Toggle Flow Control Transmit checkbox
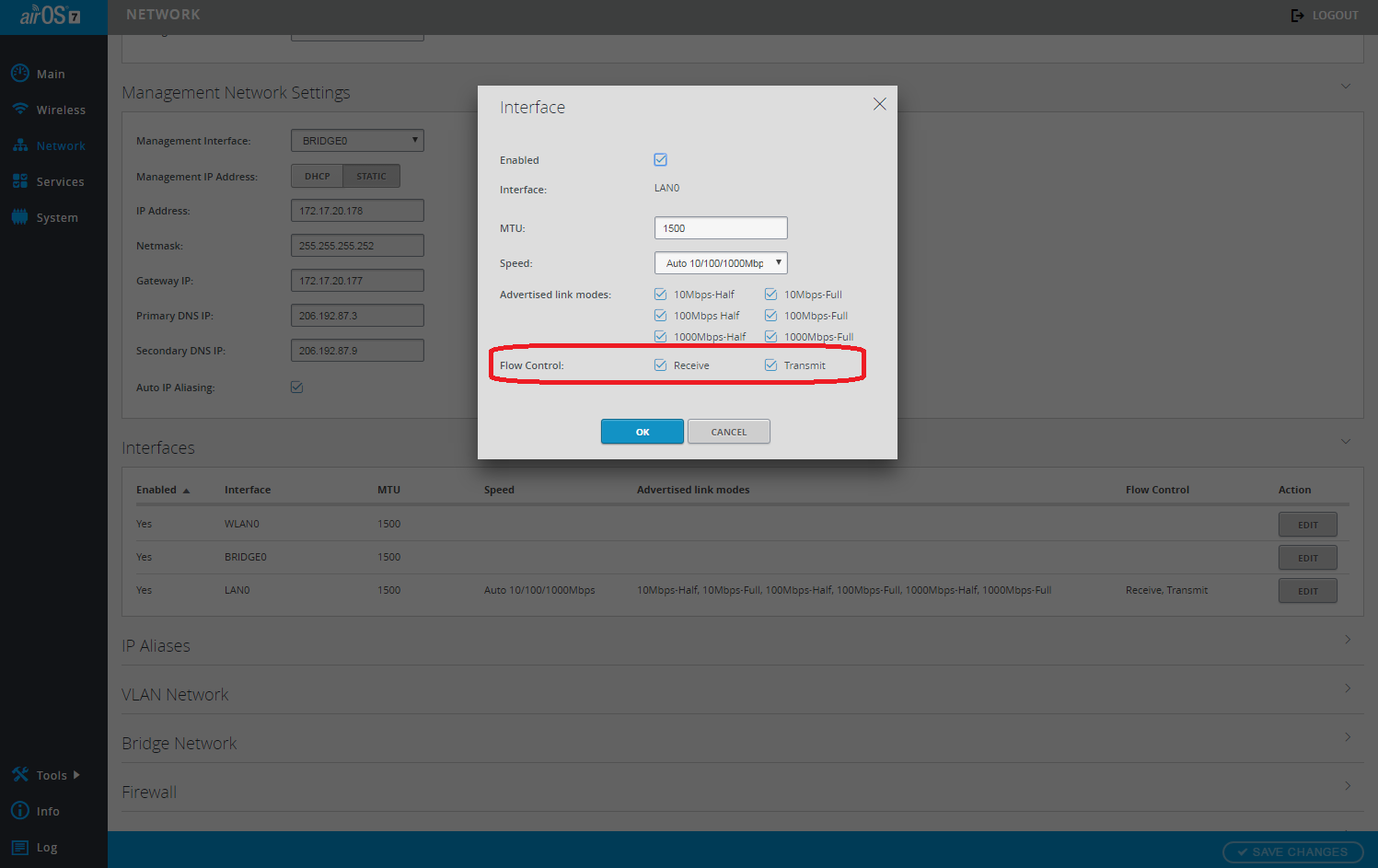This screenshot has height=868, width=1378. pyautogui.click(x=770, y=365)
